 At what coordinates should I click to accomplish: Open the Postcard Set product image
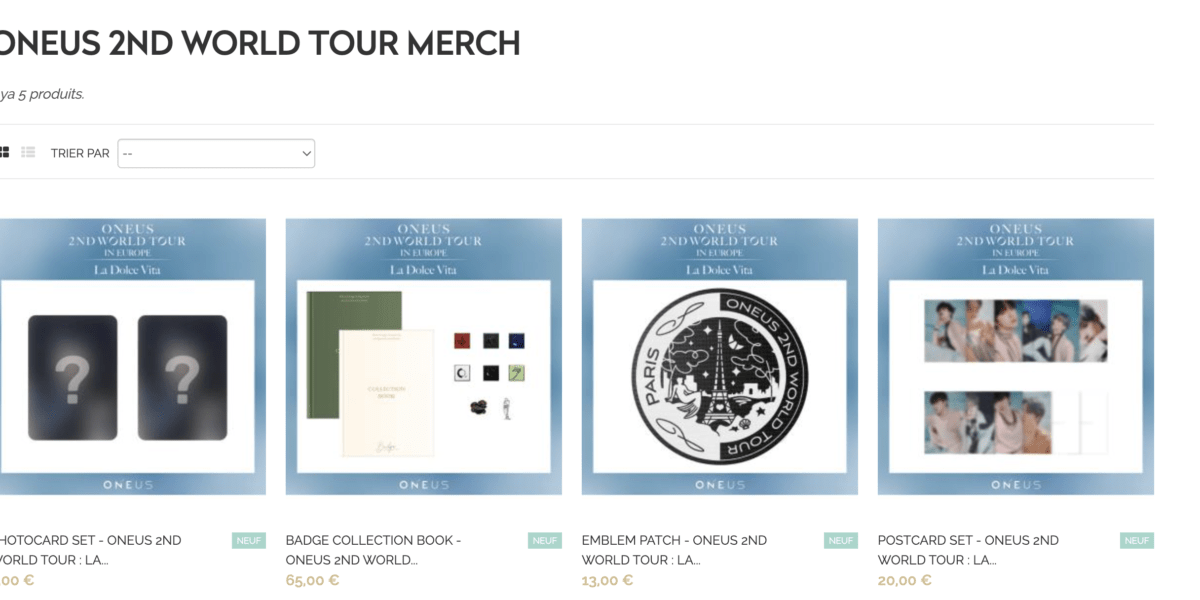pos(1016,356)
